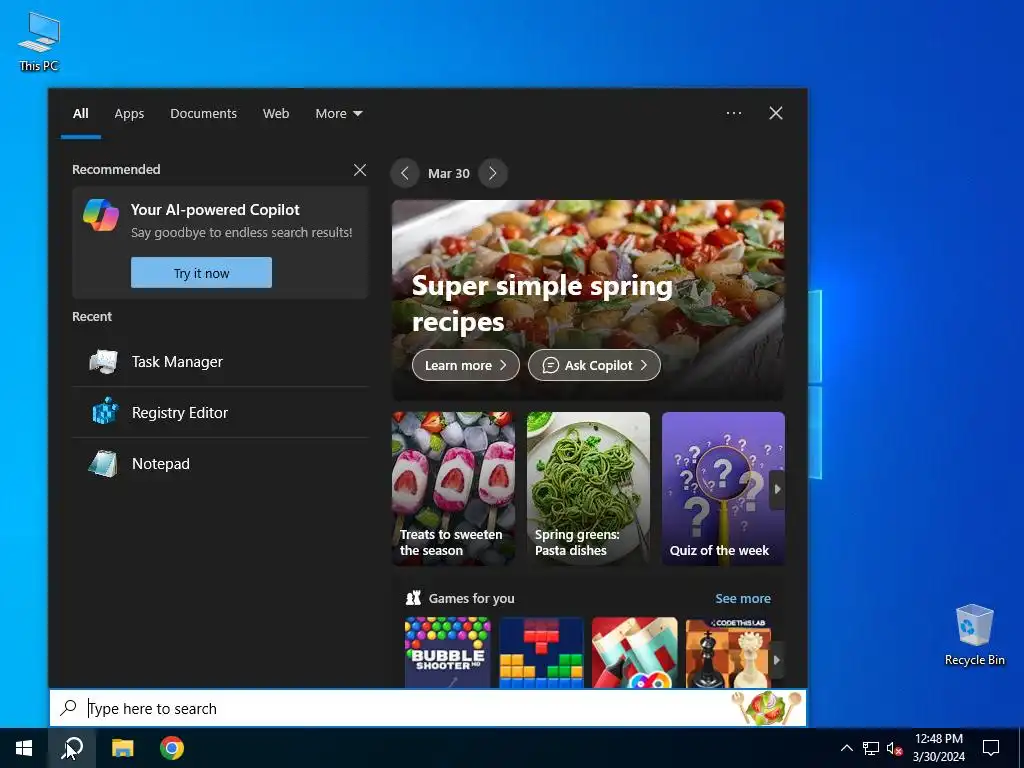Click Learn more on spring recipes
This screenshot has height=768, width=1024.
coord(466,365)
